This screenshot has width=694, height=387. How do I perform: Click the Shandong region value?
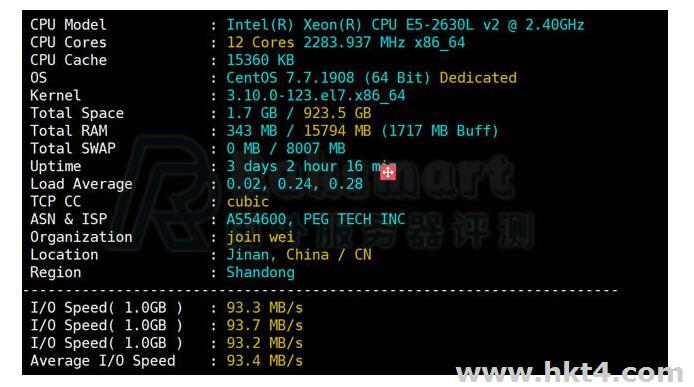260,272
